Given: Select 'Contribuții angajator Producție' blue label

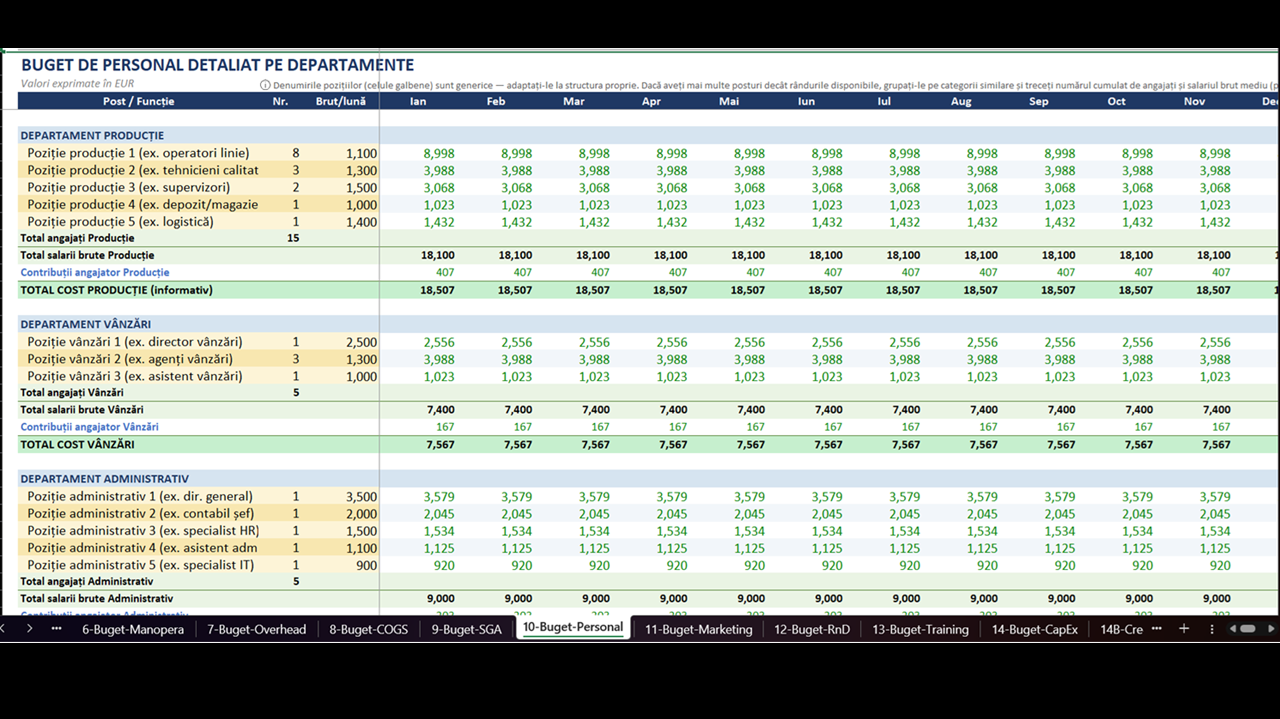Looking at the screenshot, I should [x=95, y=272].
